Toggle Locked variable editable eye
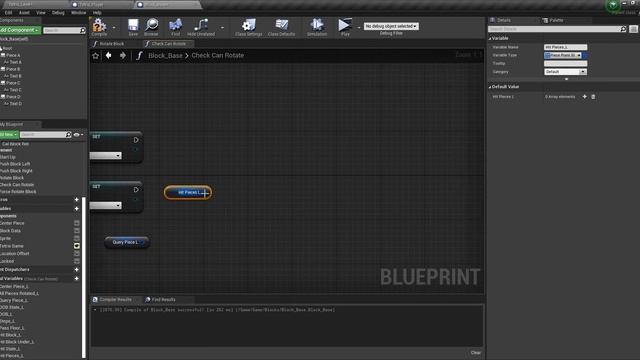Image resolution: width=640 pixels, height=360 pixels. (x=77, y=261)
